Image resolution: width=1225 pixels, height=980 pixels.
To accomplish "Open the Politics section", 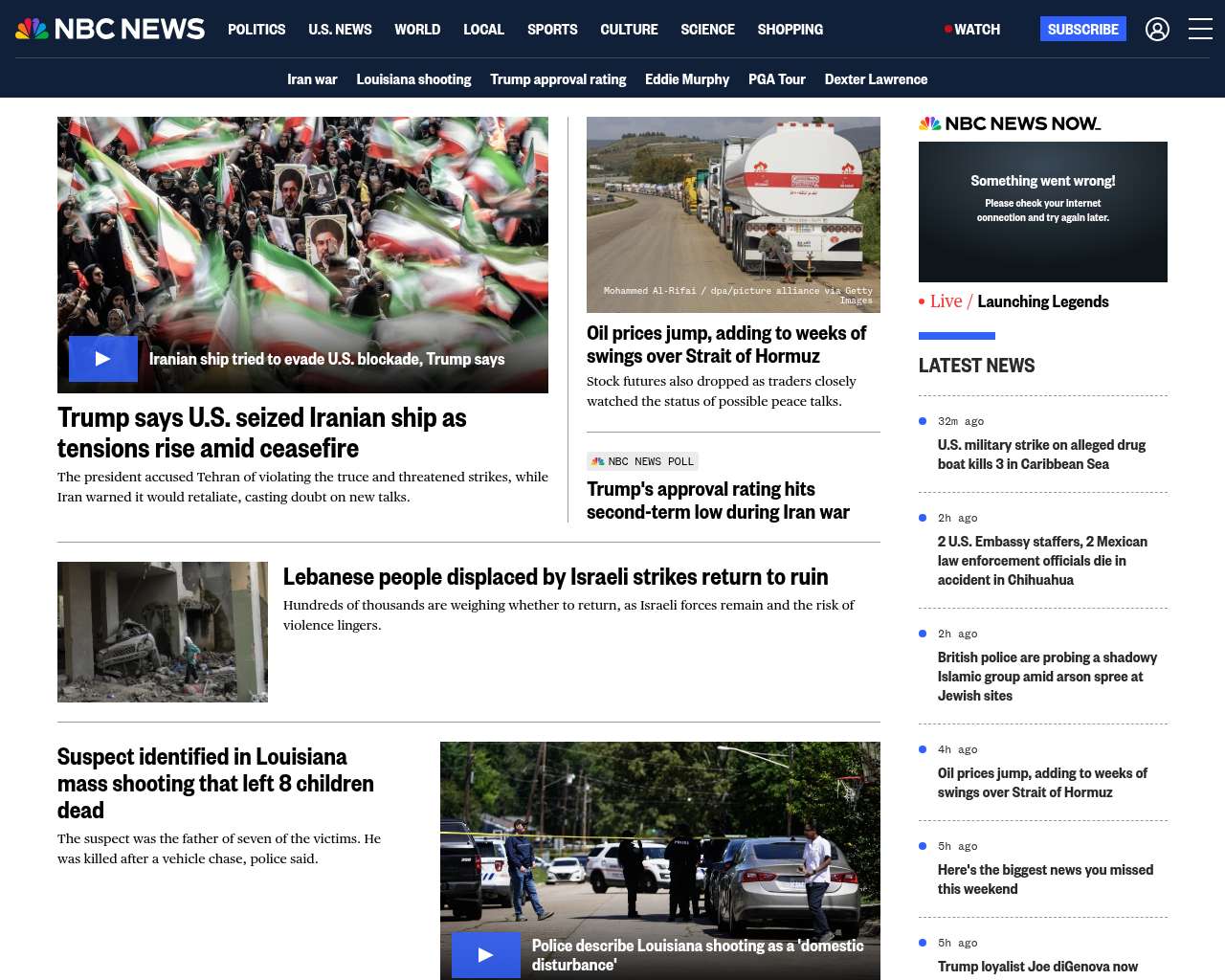I will 256,30.
